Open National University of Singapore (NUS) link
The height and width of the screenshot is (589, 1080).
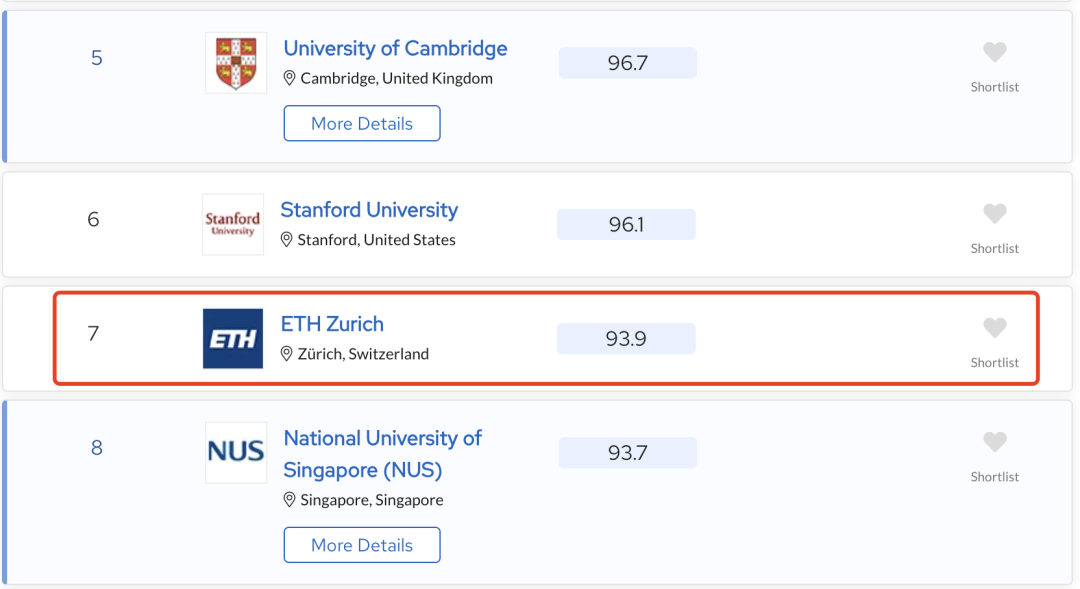[382, 454]
